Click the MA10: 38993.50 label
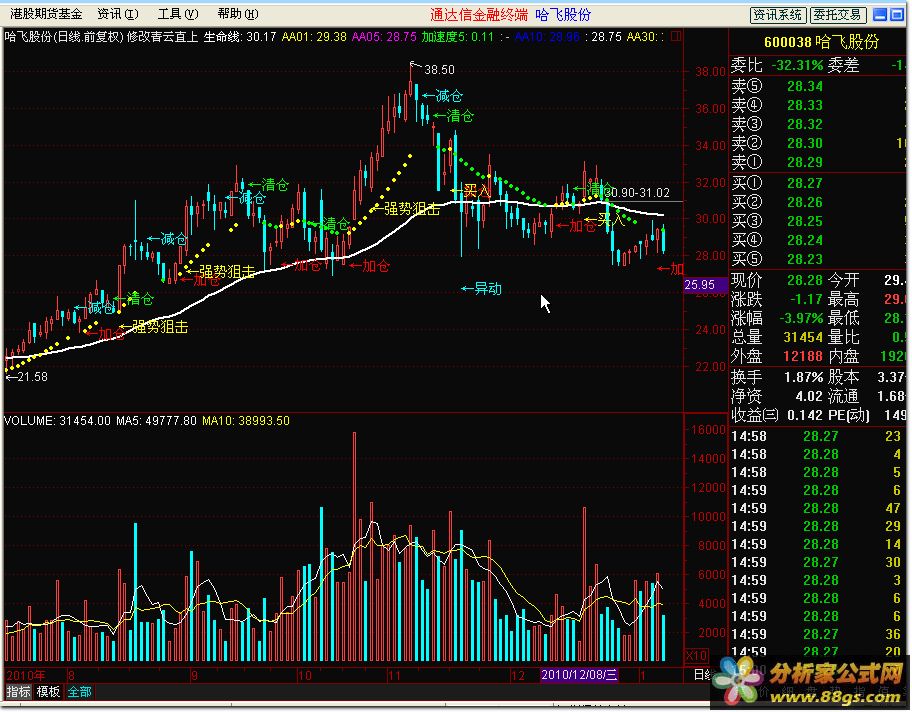The height and width of the screenshot is (712, 912). pyautogui.click(x=245, y=421)
